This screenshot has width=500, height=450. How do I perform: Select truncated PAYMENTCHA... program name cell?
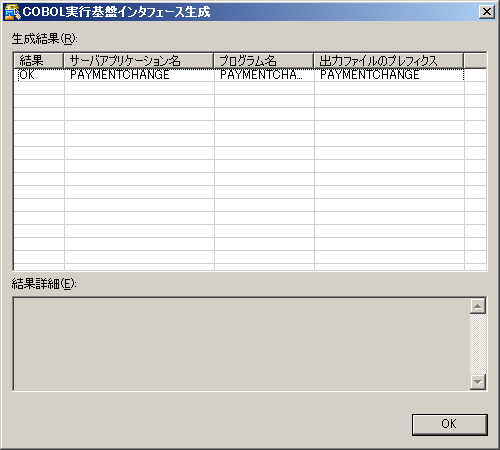click(261, 75)
